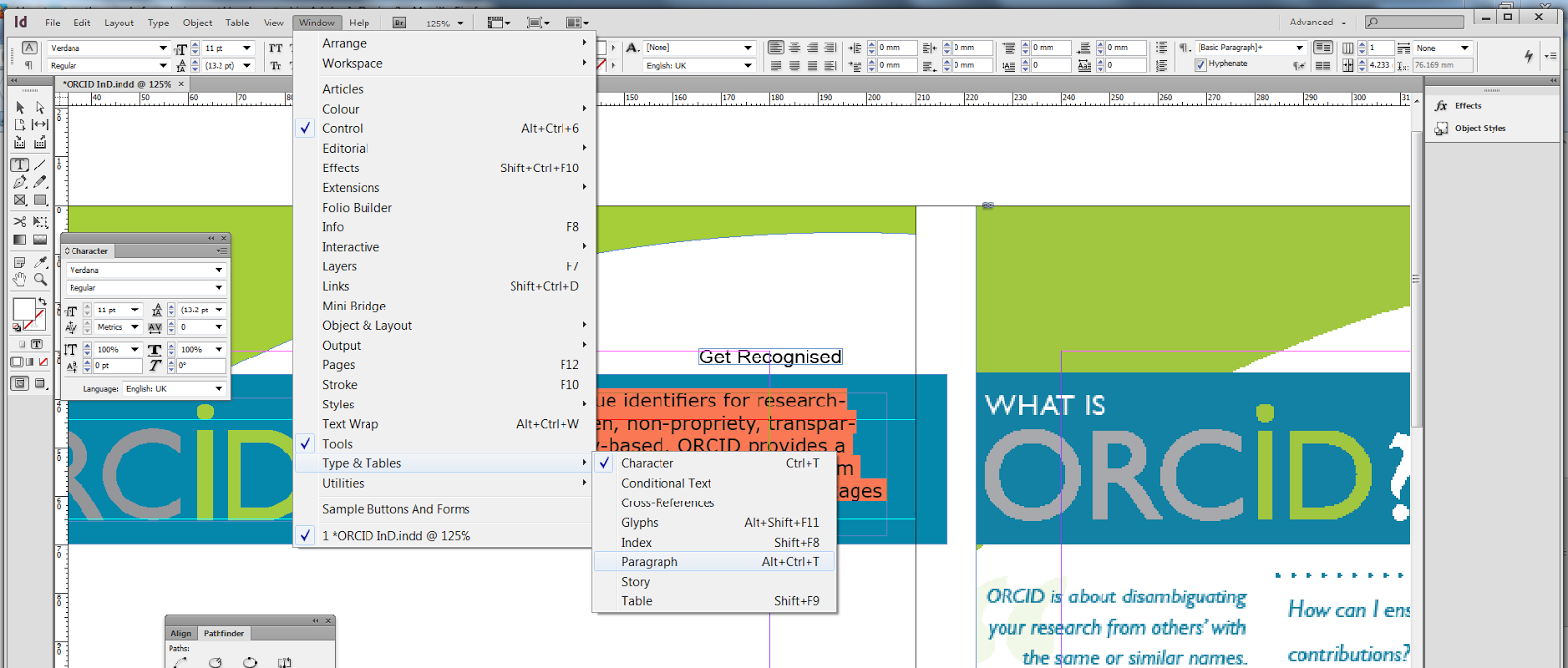Image resolution: width=1568 pixels, height=668 pixels.
Task: Align paragraph text center
Action: point(794,47)
